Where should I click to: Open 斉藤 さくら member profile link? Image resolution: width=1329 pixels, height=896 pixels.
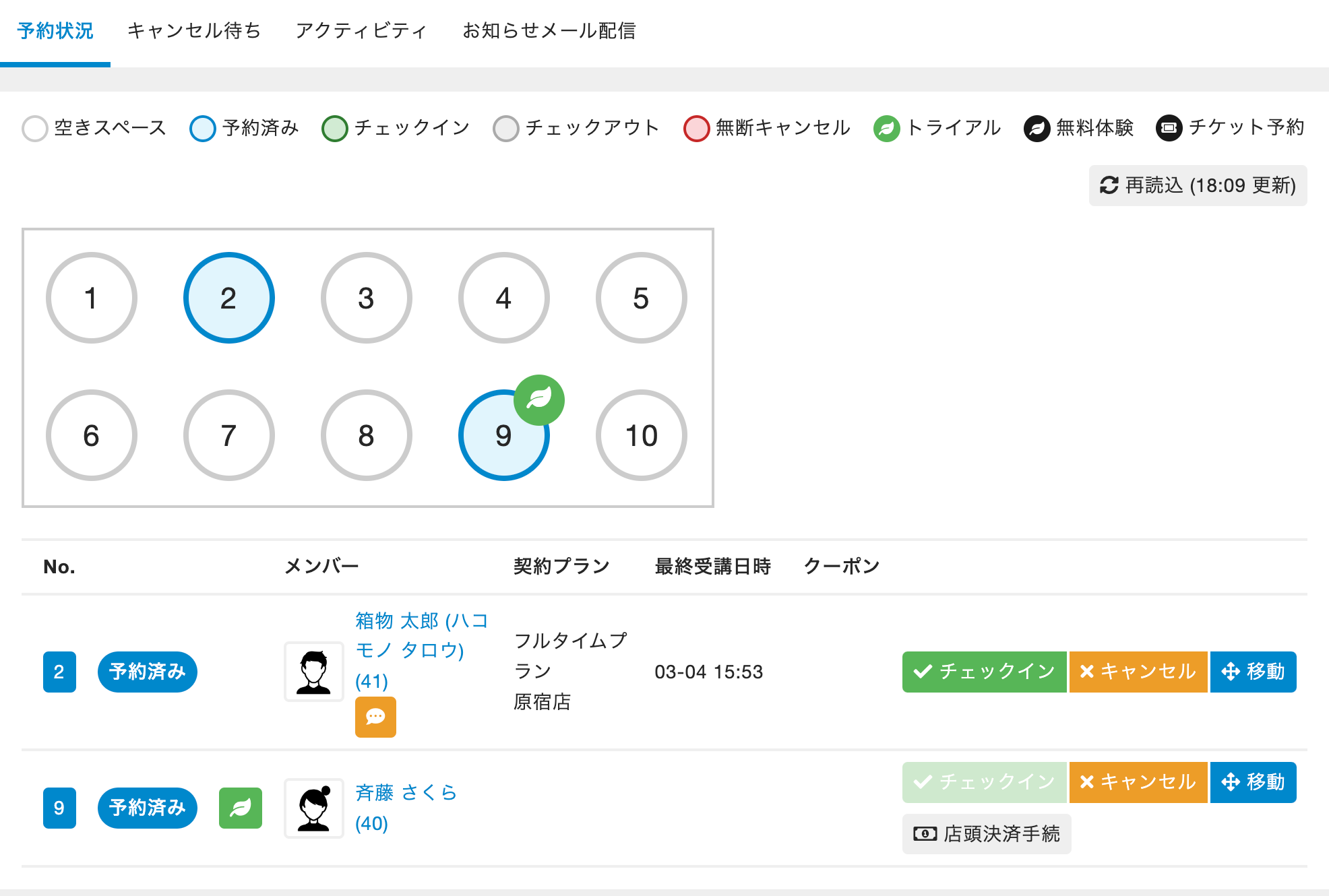(406, 793)
